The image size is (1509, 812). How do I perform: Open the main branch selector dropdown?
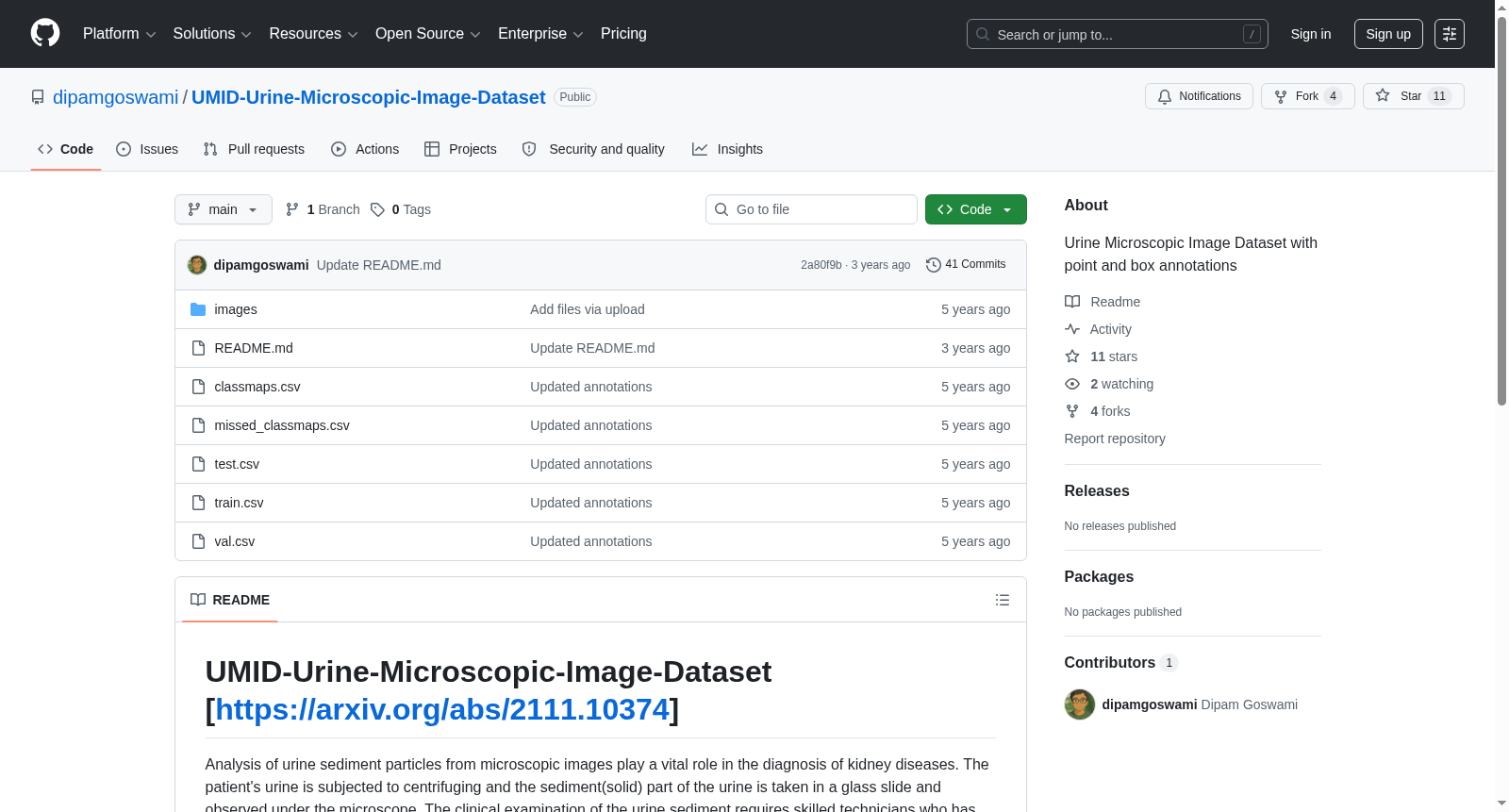[x=224, y=209]
